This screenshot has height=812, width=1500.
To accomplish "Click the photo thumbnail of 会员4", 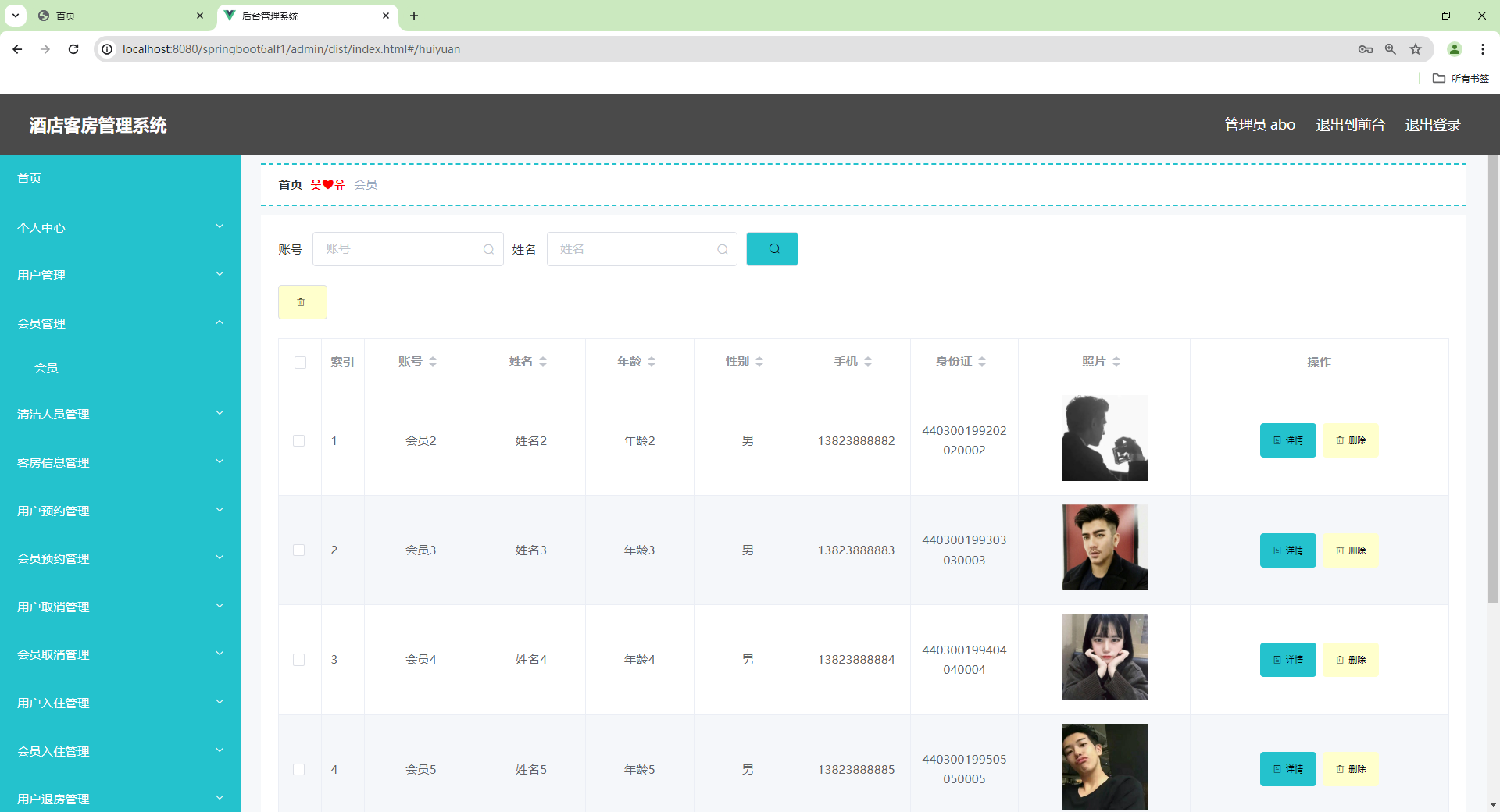I will tap(1104, 657).
